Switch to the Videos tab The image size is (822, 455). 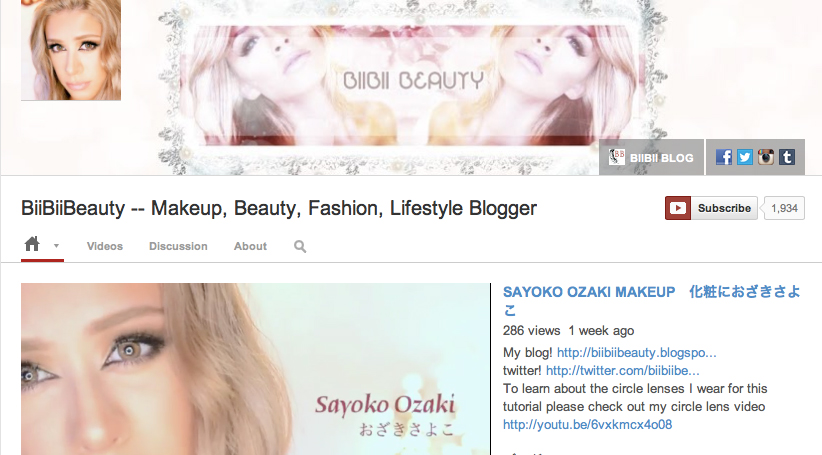coord(105,246)
